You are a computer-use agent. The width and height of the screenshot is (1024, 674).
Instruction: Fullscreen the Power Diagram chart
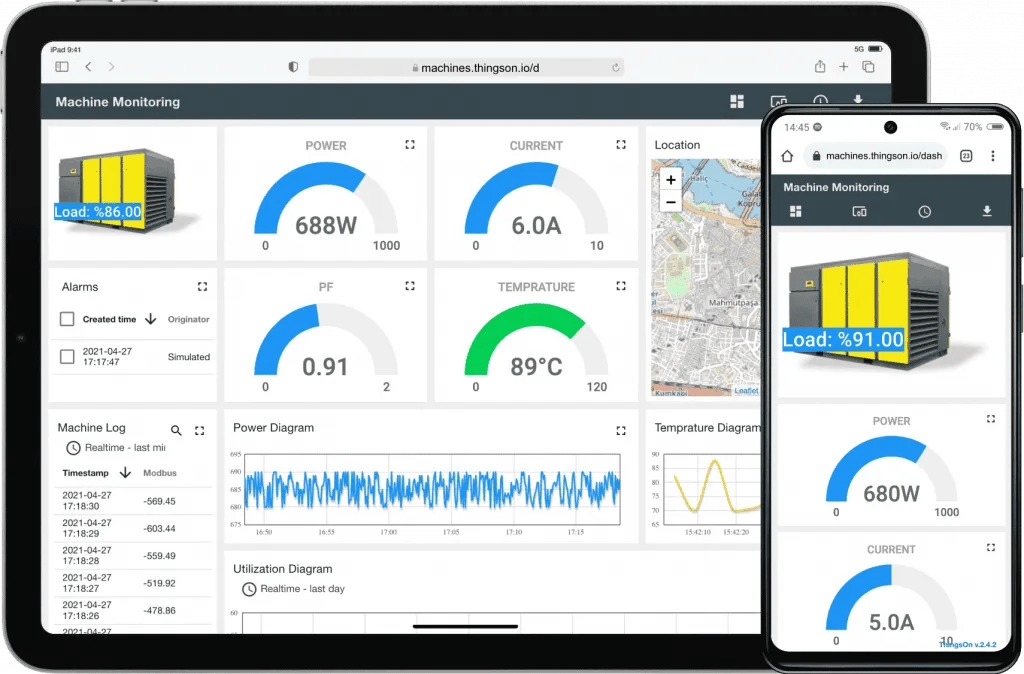[x=621, y=430]
